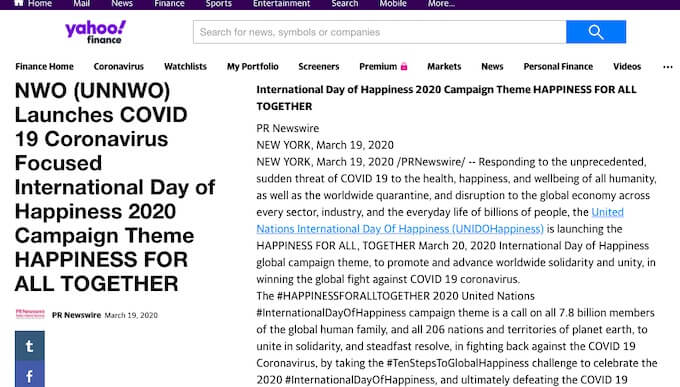The image size is (680, 387).
Task: Click the Yahoo Finance logo
Action: [95, 32]
